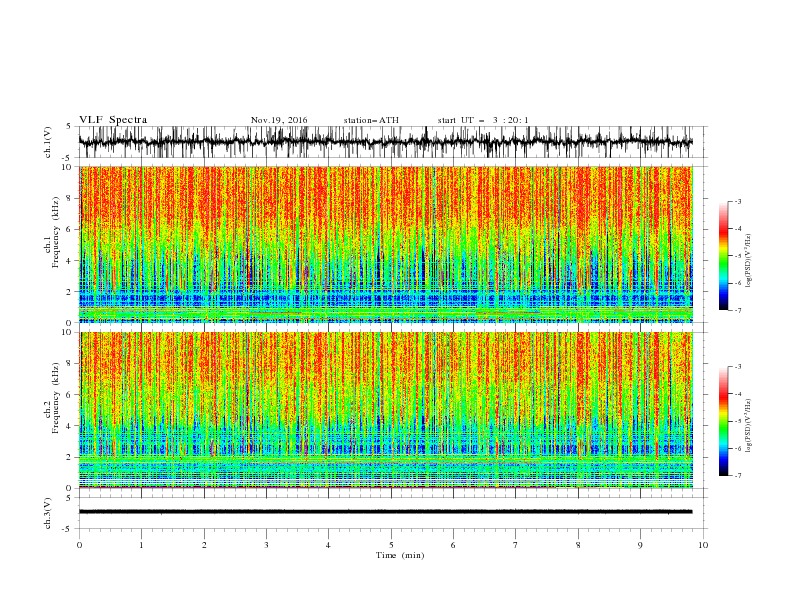Click the date 'Nov.19, 2016'
Viewport: 792px width, 612px height.
(279, 120)
